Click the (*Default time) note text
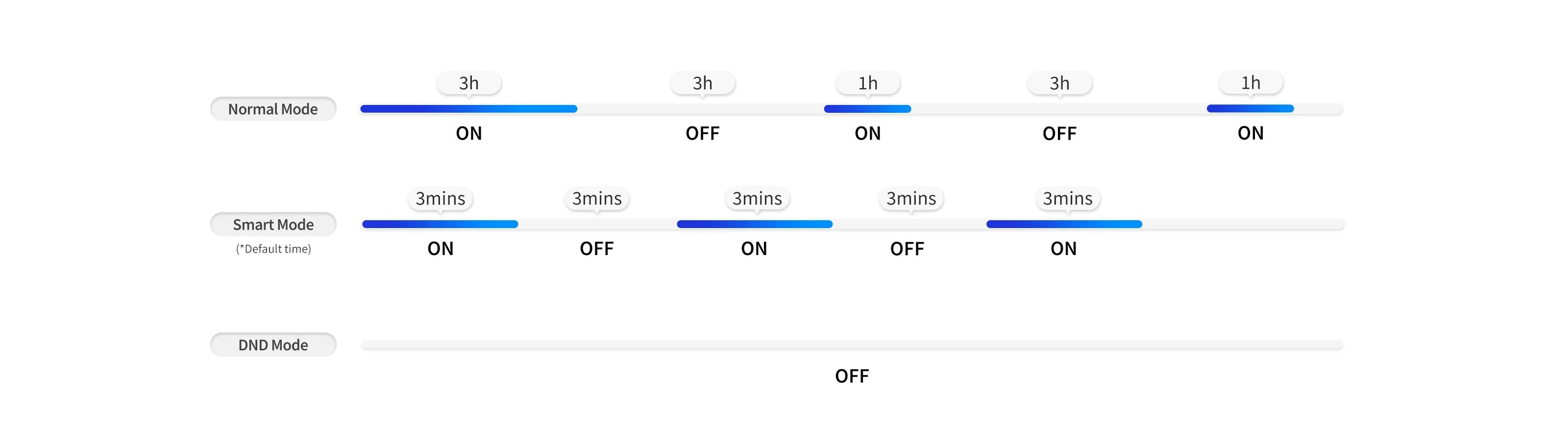The width and height of the screenshot is (1568, 439). click(x=273, y=249)
